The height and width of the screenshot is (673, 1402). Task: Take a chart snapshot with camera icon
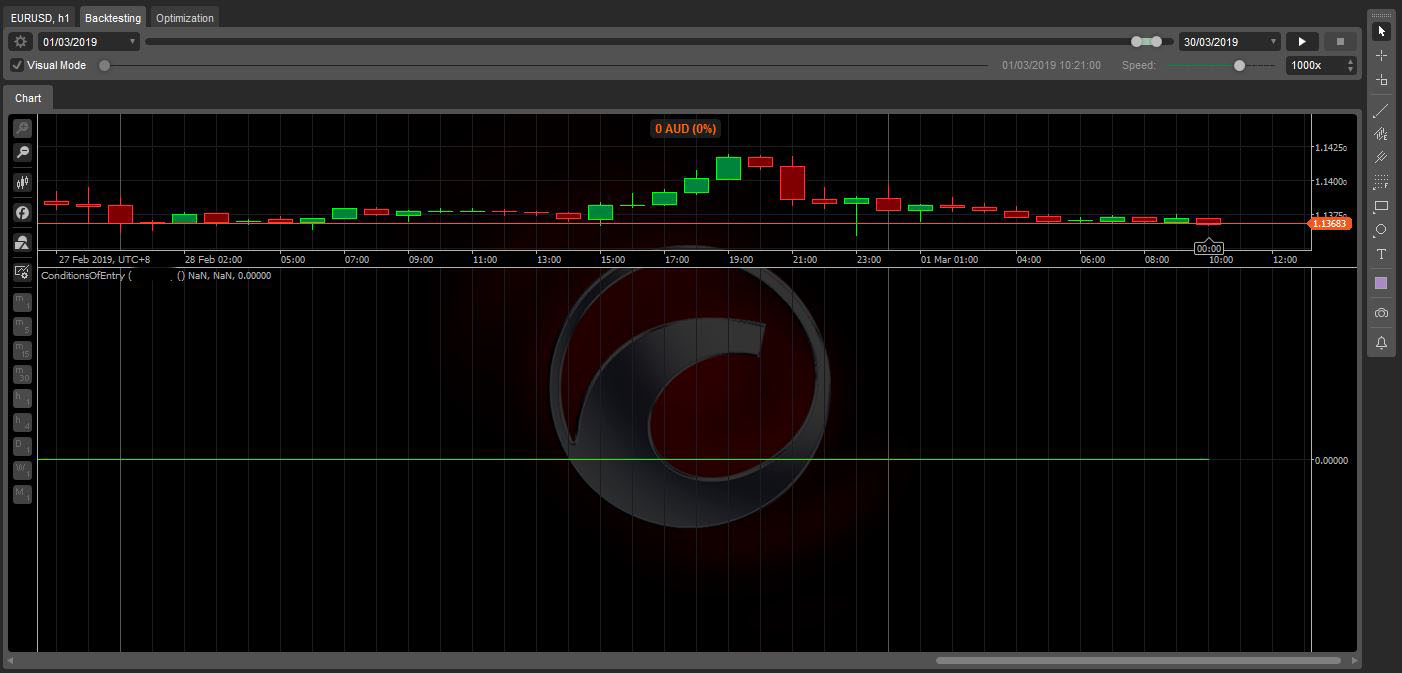point(1381,313)
